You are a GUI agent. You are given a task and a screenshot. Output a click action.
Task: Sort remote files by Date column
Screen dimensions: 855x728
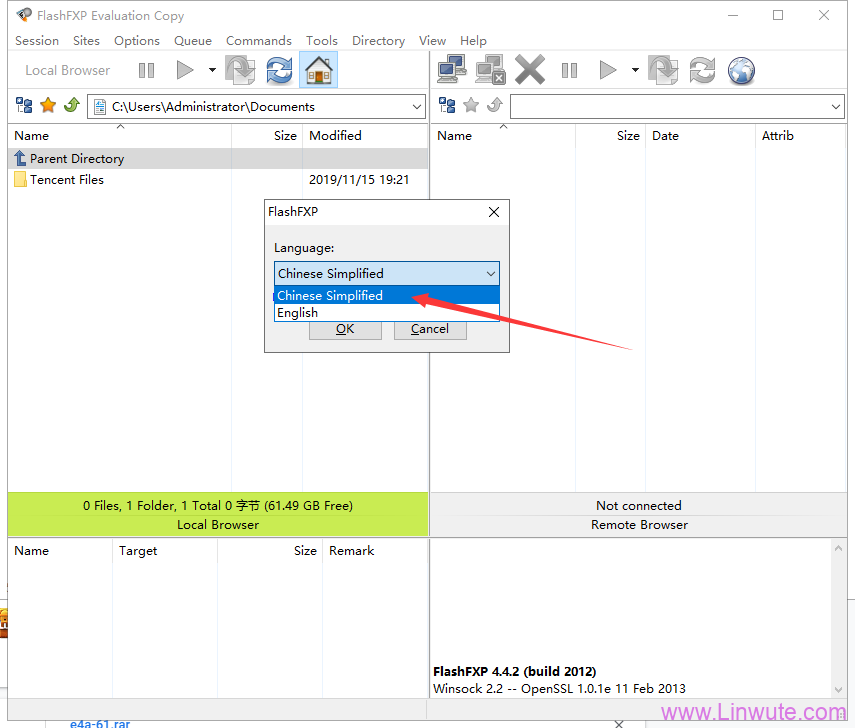701,136
